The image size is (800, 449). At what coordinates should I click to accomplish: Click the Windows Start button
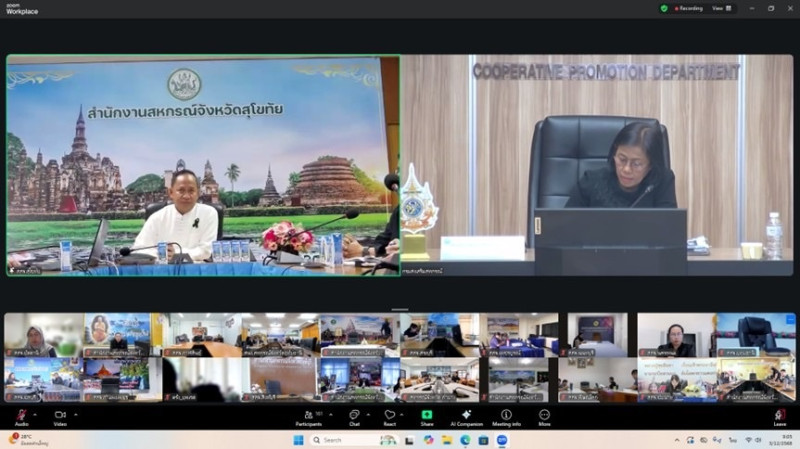point(298,439)
